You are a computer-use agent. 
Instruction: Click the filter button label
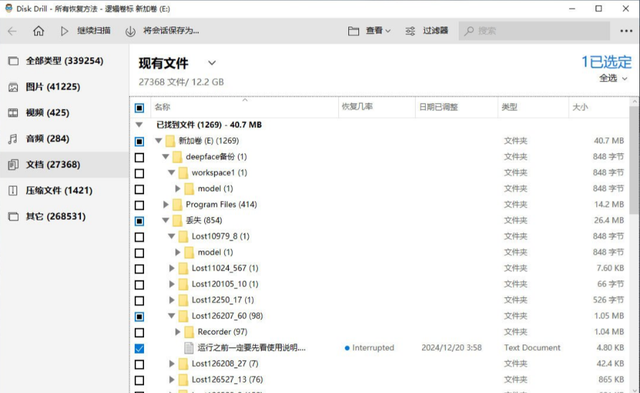pos(435,31)
